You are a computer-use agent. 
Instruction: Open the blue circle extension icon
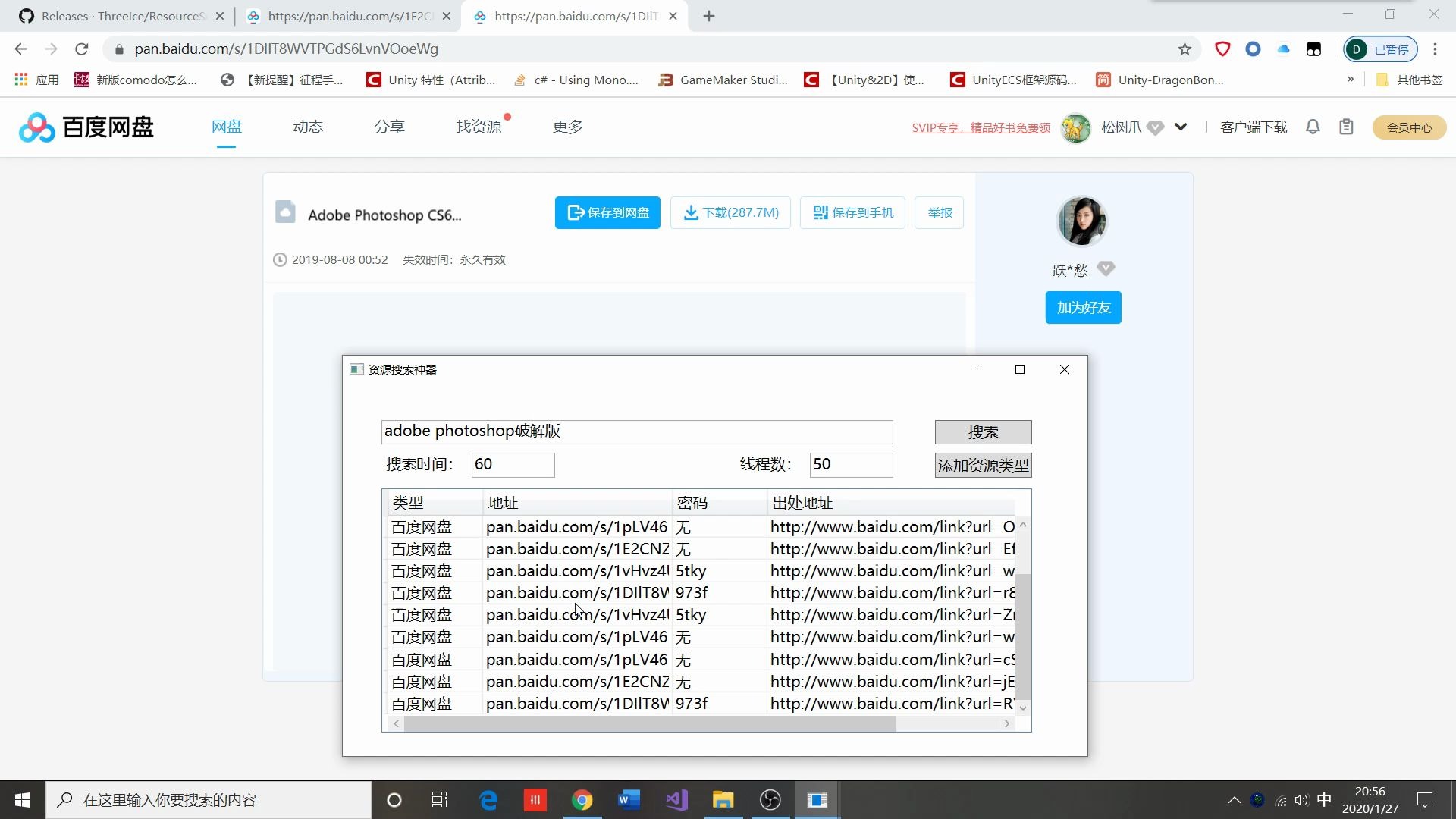click(1253, 49)
